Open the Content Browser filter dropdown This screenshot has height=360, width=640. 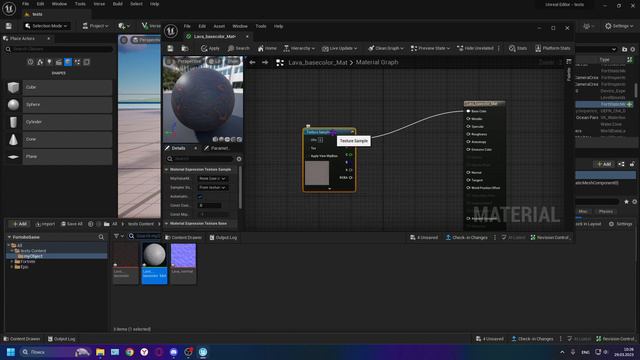click(x=119, y=236)
